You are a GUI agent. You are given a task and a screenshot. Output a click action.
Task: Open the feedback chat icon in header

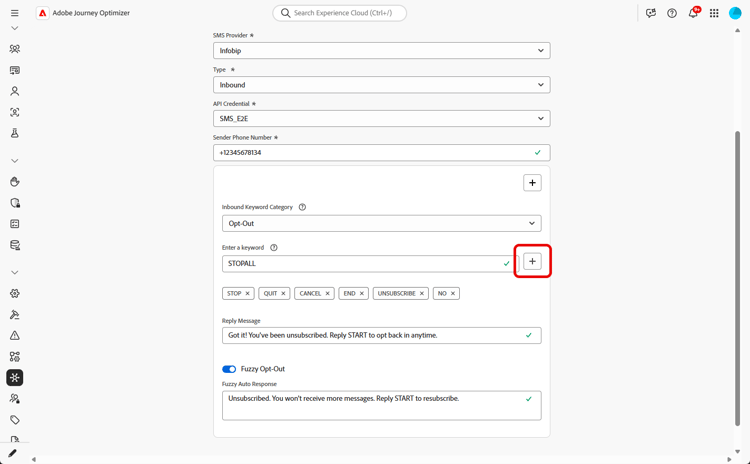point(651,13)
